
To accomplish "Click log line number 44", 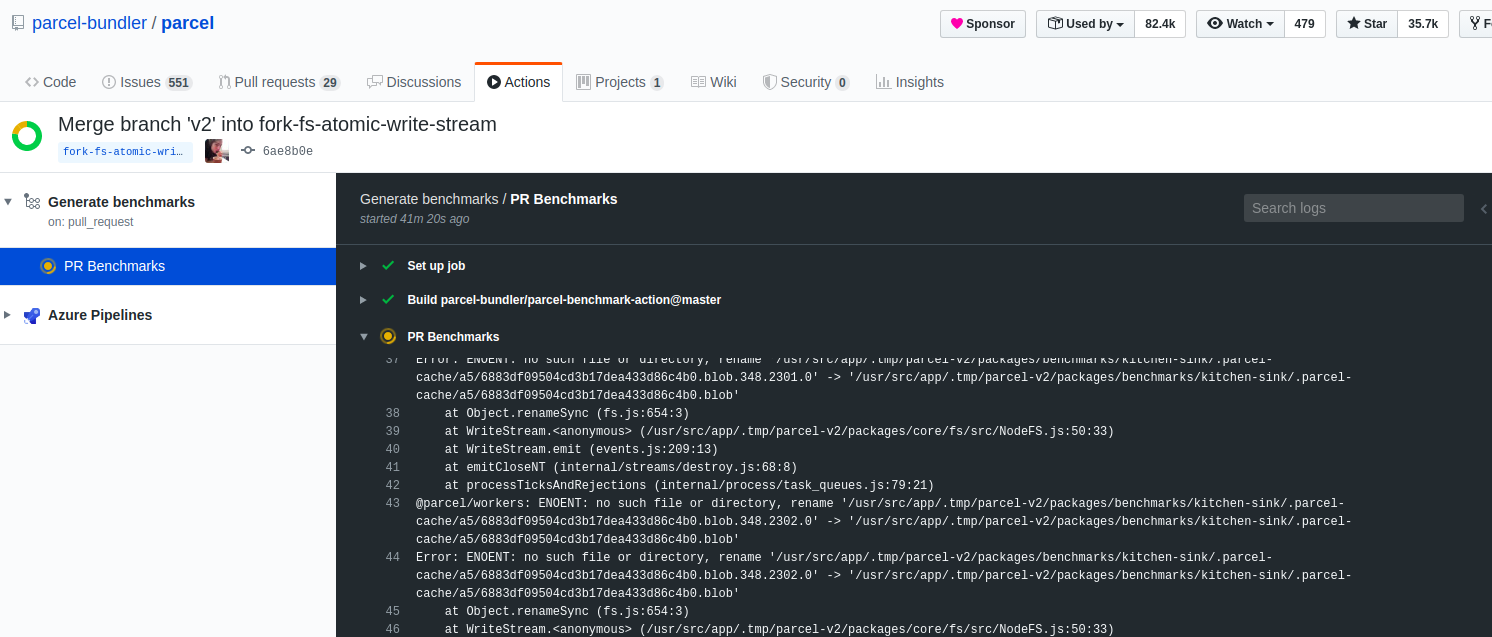I will (392, 558).
